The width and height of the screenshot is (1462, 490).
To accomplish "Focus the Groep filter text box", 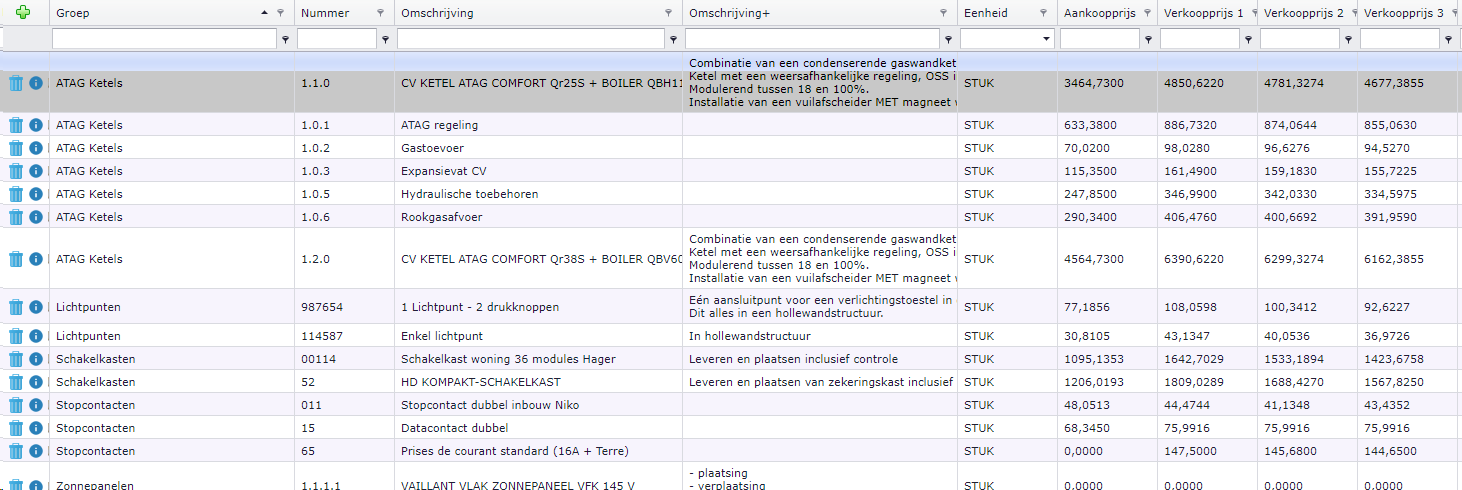I will [x=165, y=39].
